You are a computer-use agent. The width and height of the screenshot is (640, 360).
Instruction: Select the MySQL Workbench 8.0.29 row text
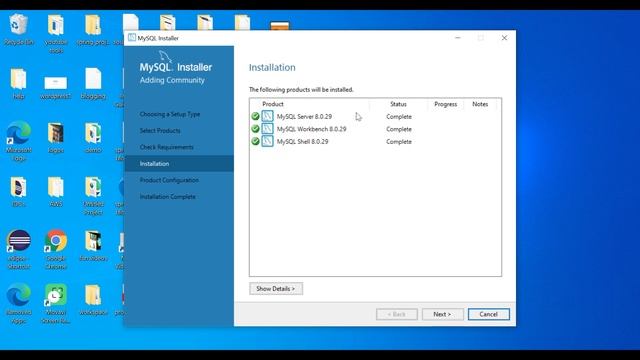coord(311,129)
